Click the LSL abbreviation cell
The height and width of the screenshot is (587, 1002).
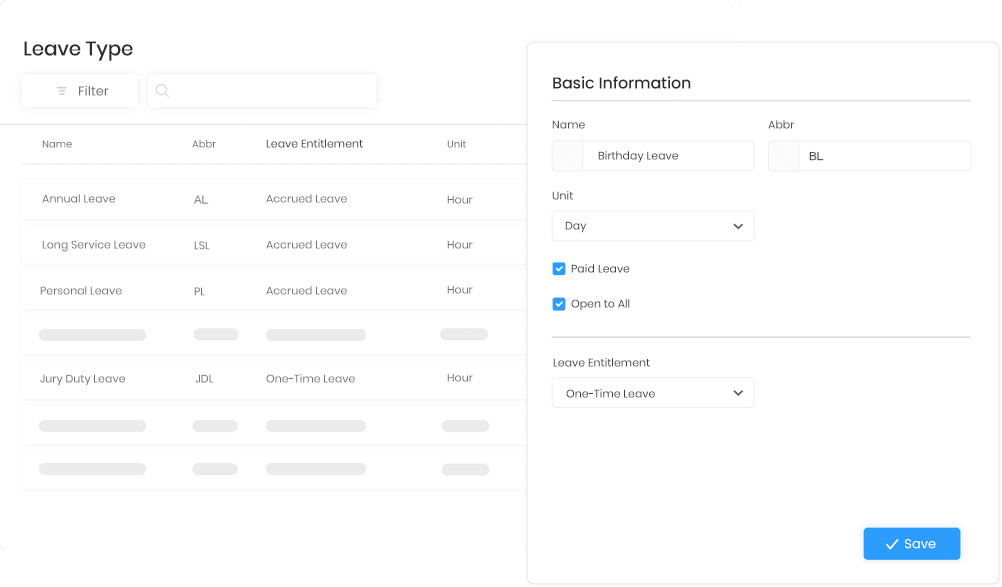(201, 245)
